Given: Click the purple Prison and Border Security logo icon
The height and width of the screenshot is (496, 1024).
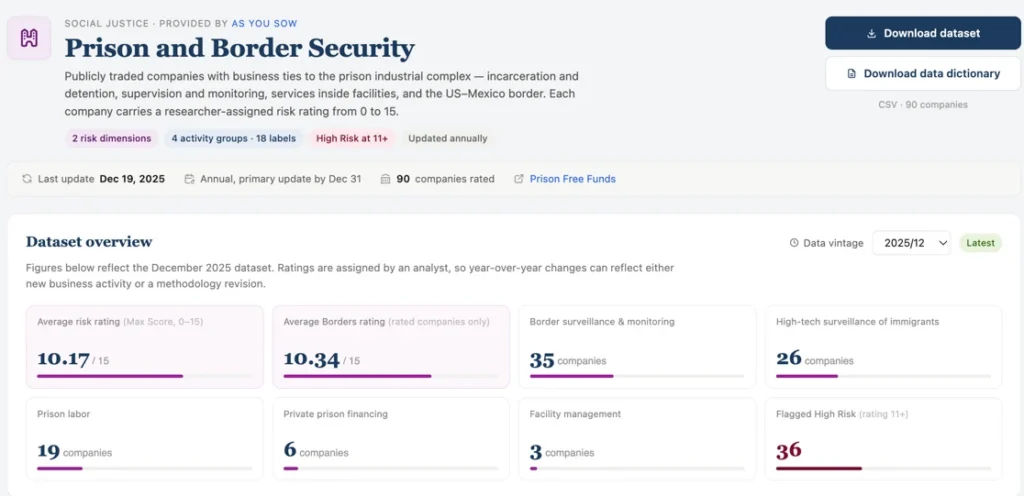Looking at the screenshot, I should 29,38.
